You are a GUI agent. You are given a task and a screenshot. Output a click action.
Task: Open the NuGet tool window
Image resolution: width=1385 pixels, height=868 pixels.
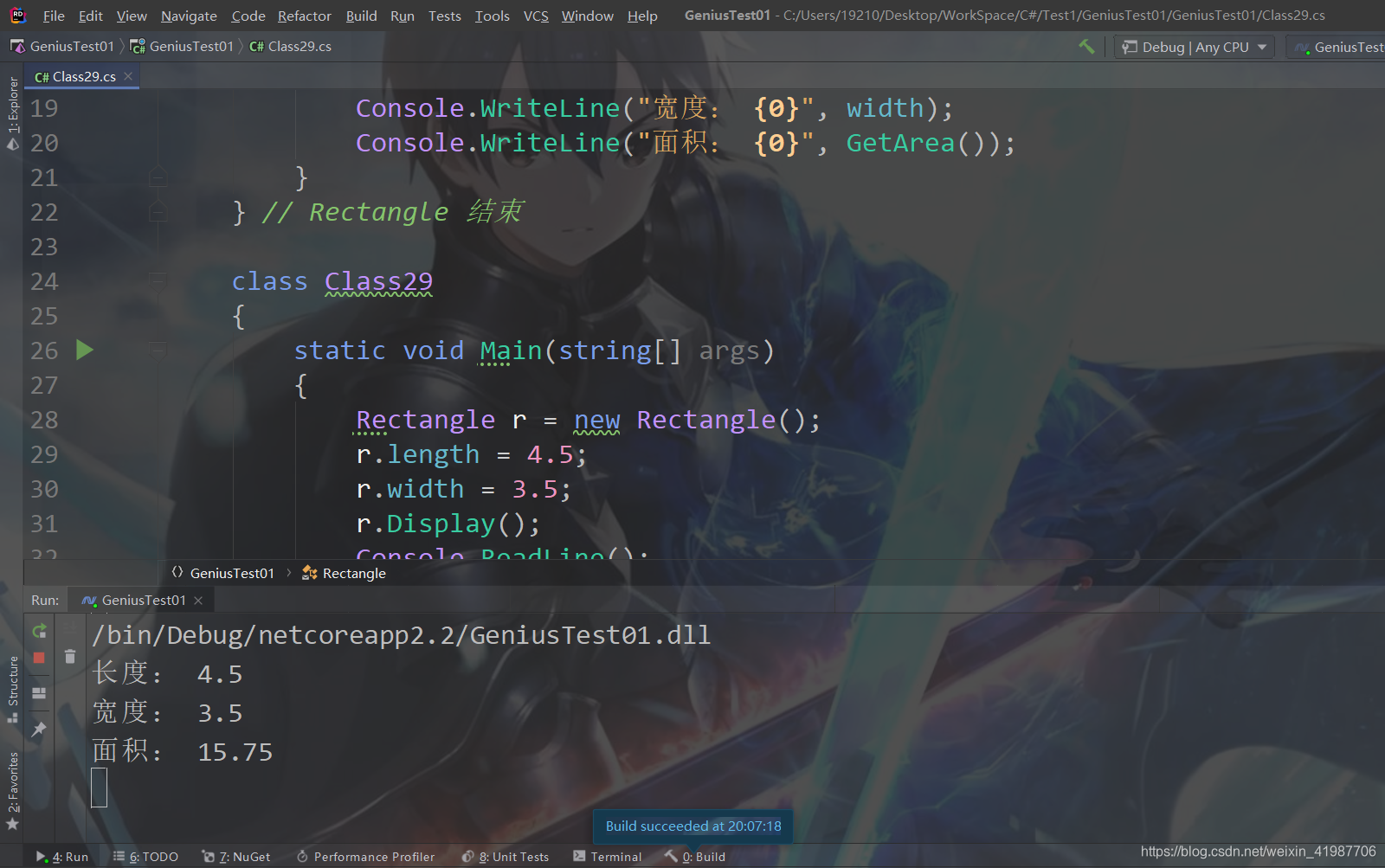click(236, 857)
